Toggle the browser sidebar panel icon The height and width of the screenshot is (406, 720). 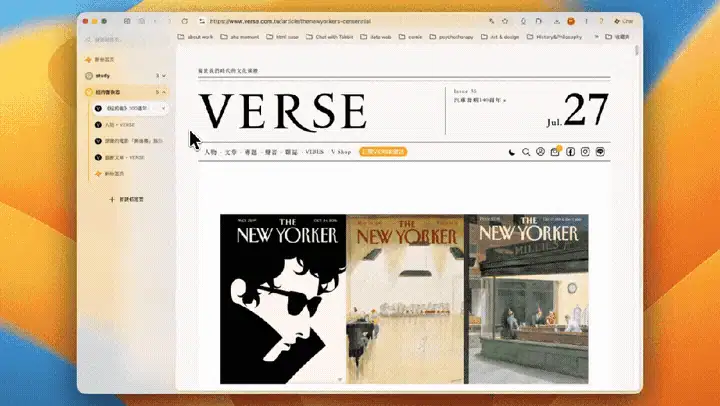[127, 21]
